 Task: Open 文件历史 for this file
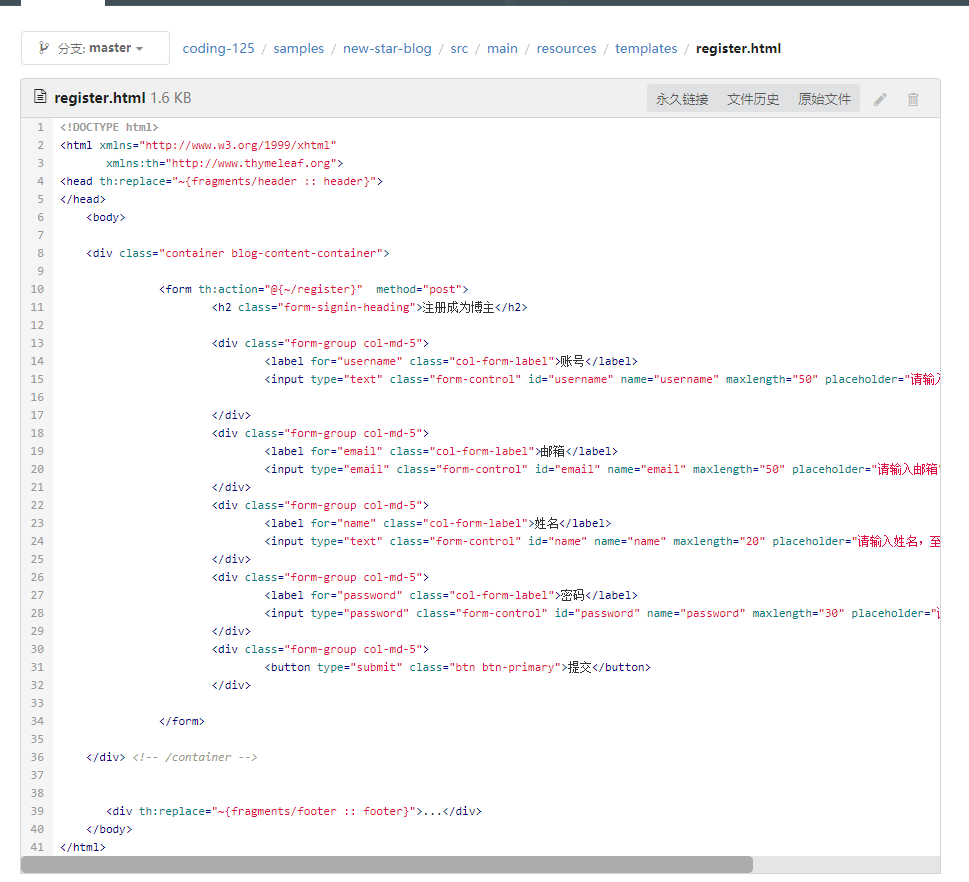point(753,99)
